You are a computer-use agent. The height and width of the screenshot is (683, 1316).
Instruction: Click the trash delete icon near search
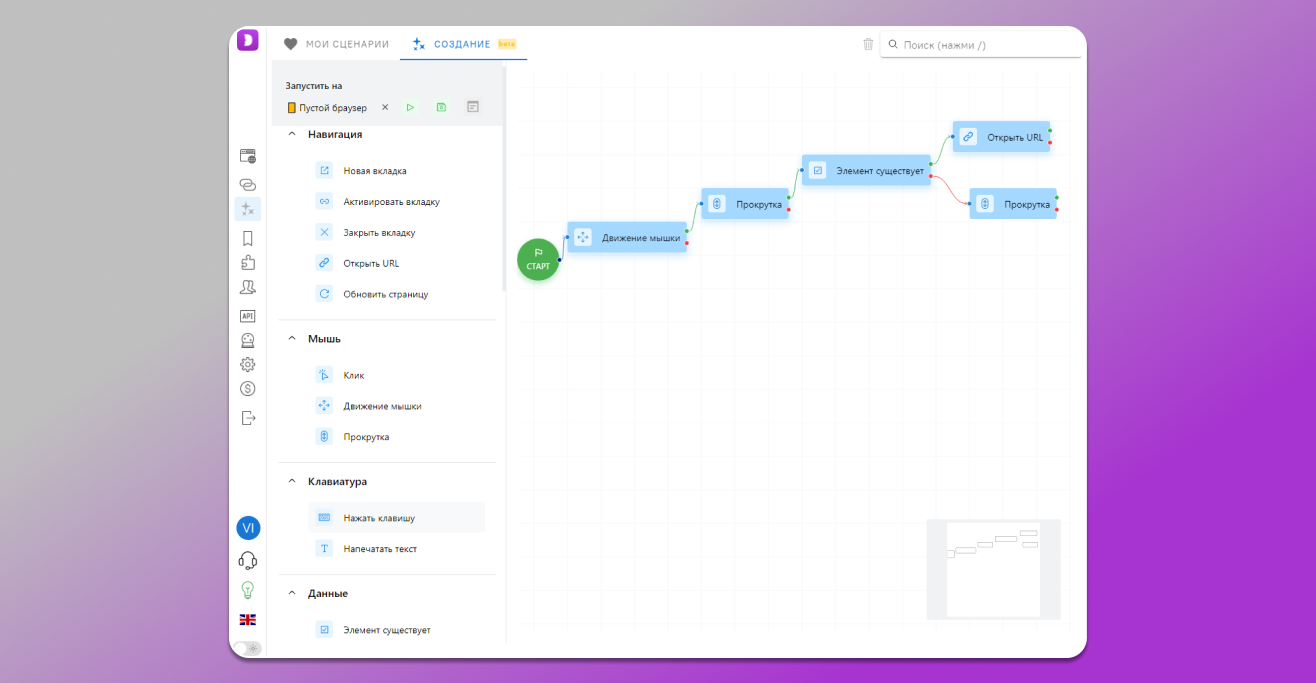click(x=868, y=44)
